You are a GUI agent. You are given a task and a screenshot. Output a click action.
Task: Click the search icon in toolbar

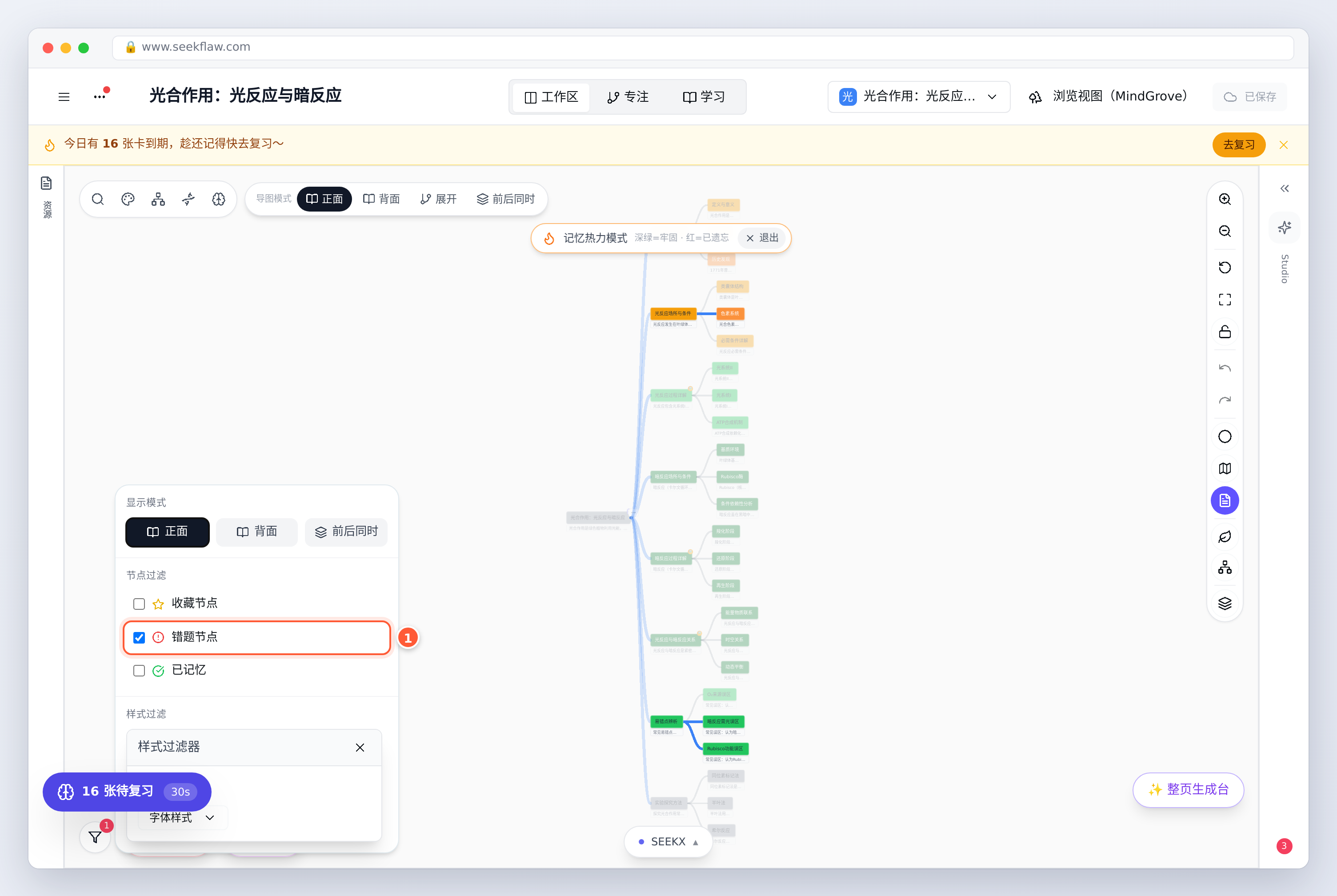point(98,199)
